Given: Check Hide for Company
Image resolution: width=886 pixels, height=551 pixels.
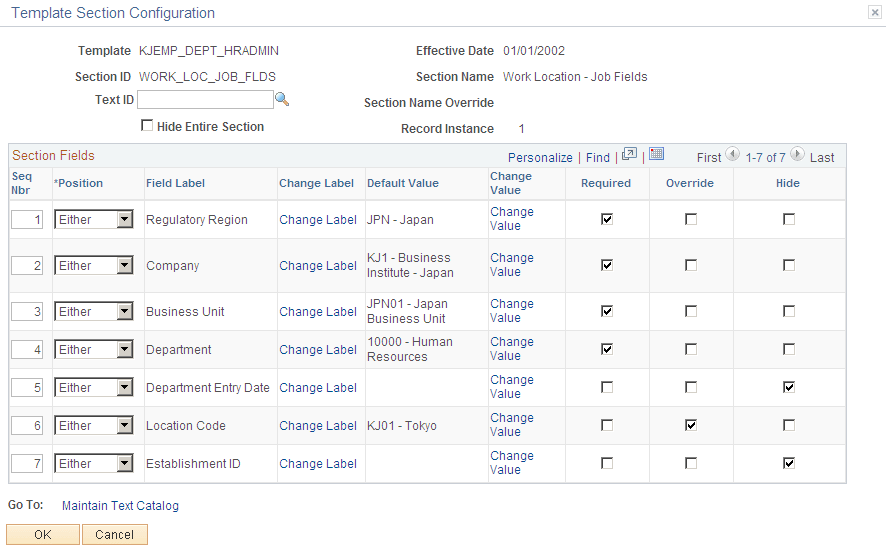Looking at the screenshot, I should coord(789,265).
